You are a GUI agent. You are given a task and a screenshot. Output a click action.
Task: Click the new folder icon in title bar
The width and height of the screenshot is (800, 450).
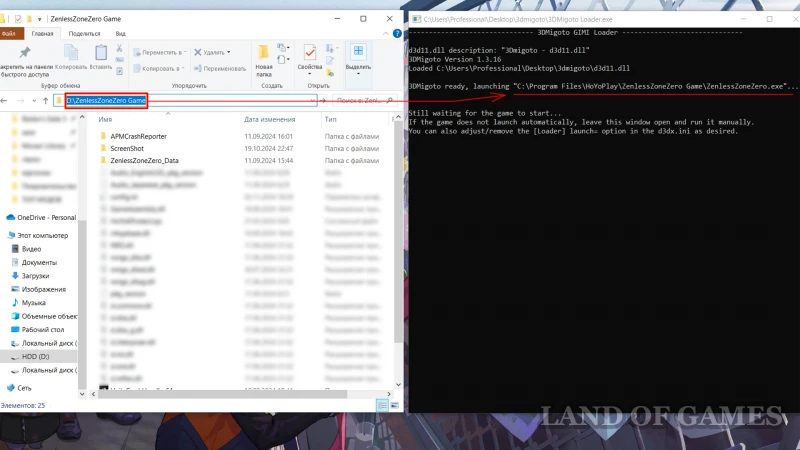click(x=30, y=19)
